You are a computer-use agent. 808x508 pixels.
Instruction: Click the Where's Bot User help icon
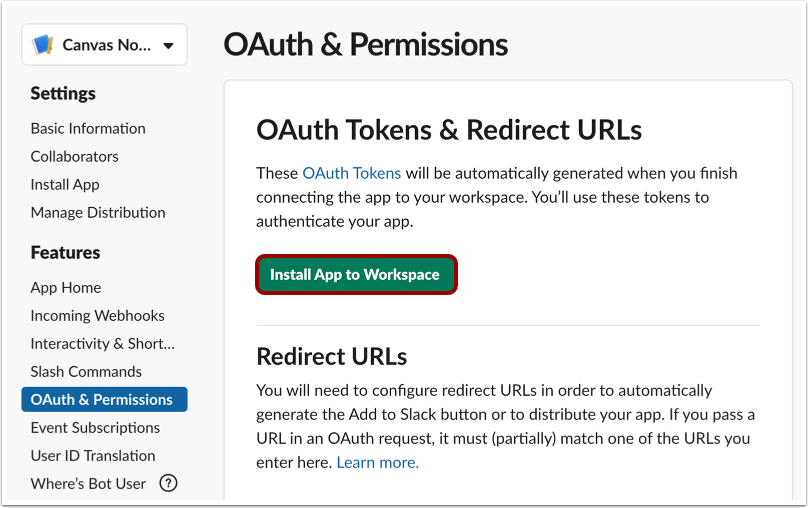click(x=168, y=484)
